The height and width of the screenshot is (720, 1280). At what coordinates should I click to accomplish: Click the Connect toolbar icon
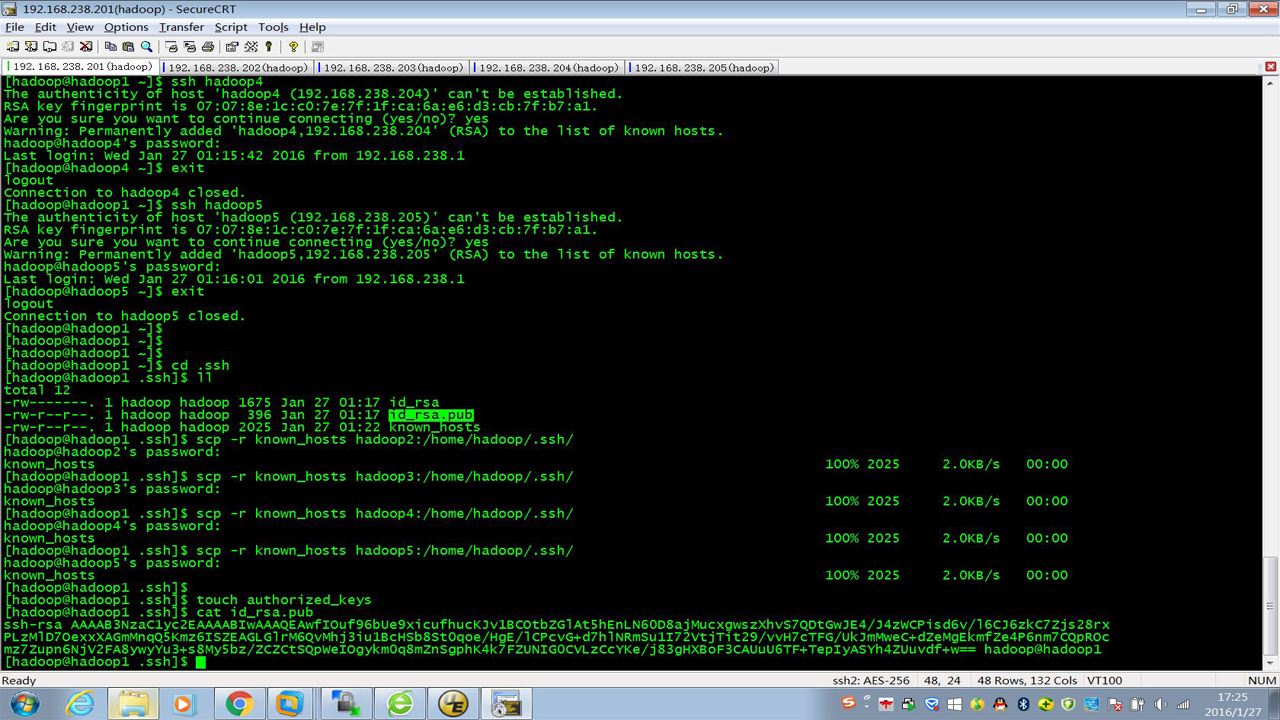(13, 46)
